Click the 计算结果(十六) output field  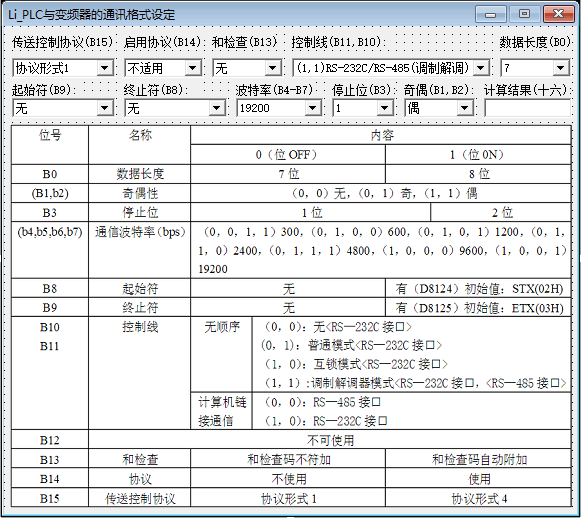pos(527,108)
